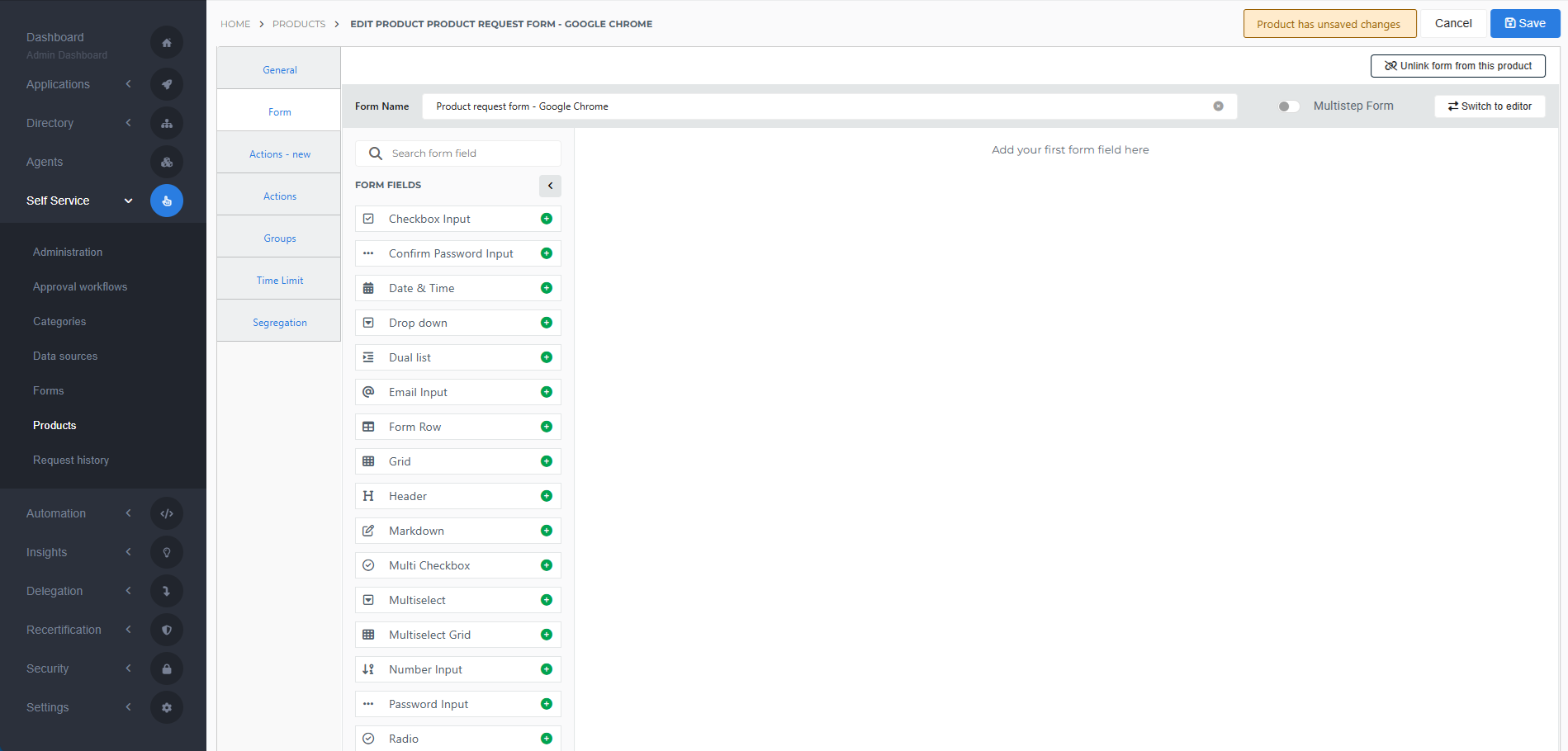
Task: Open the Insights lightbulb icon
Action: 167,551
